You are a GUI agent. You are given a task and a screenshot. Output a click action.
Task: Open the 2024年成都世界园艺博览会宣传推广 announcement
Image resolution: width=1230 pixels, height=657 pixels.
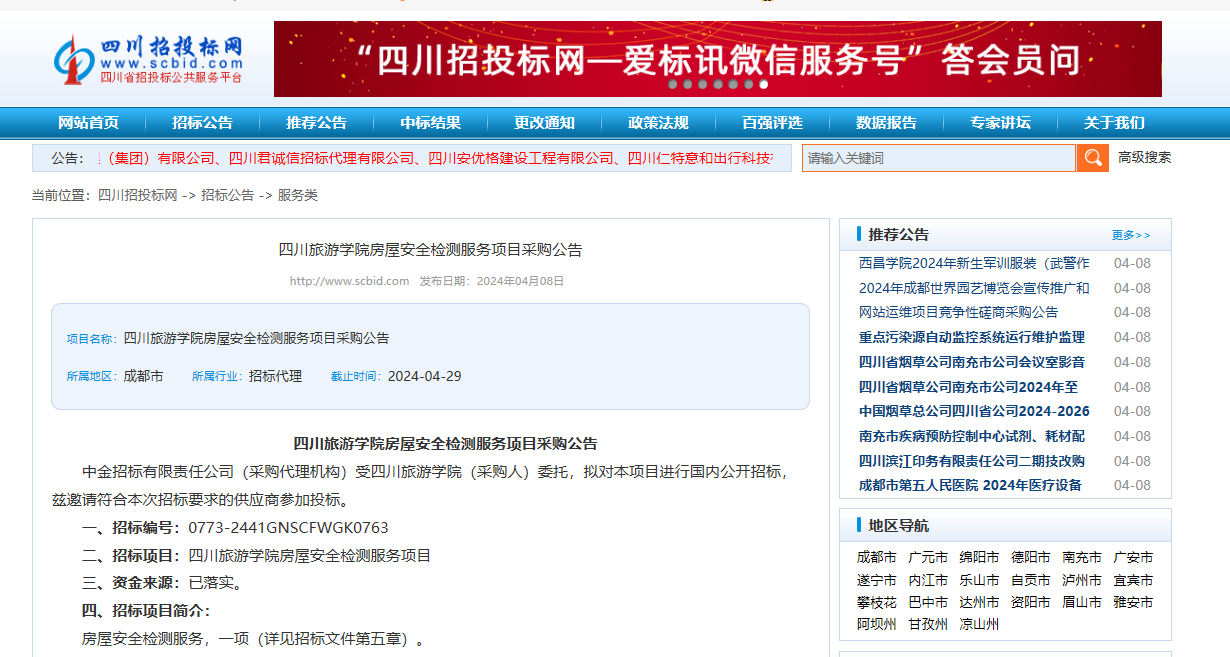(974, 288)
